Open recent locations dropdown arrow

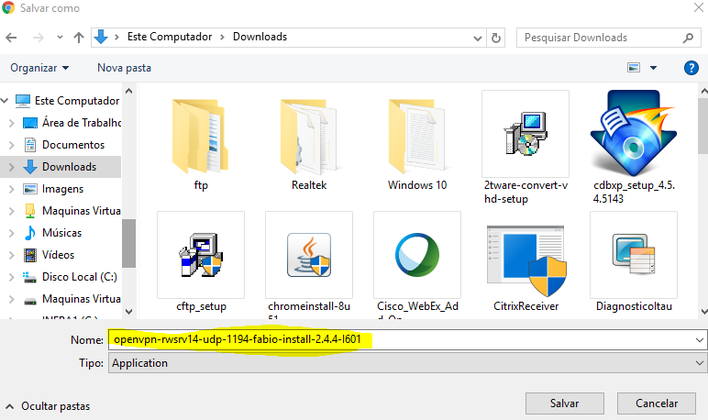coord(60,37)
